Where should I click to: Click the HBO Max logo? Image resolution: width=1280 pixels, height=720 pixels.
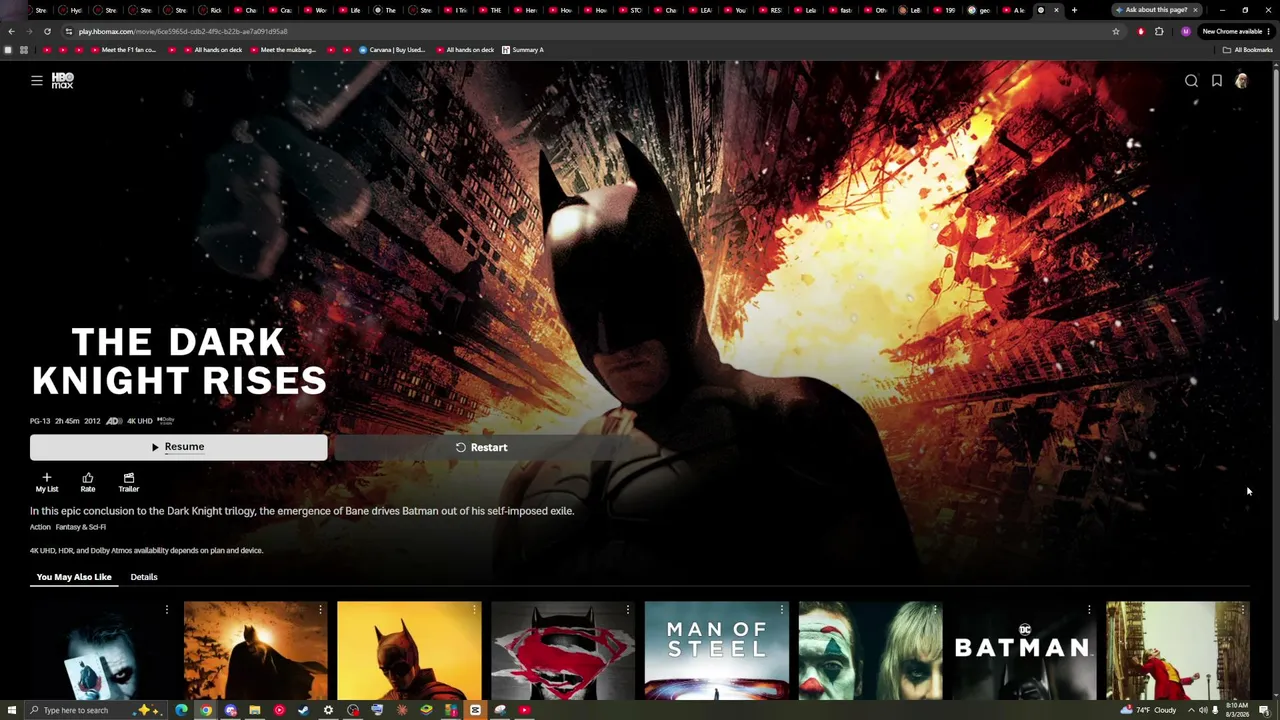click(63, 81)
